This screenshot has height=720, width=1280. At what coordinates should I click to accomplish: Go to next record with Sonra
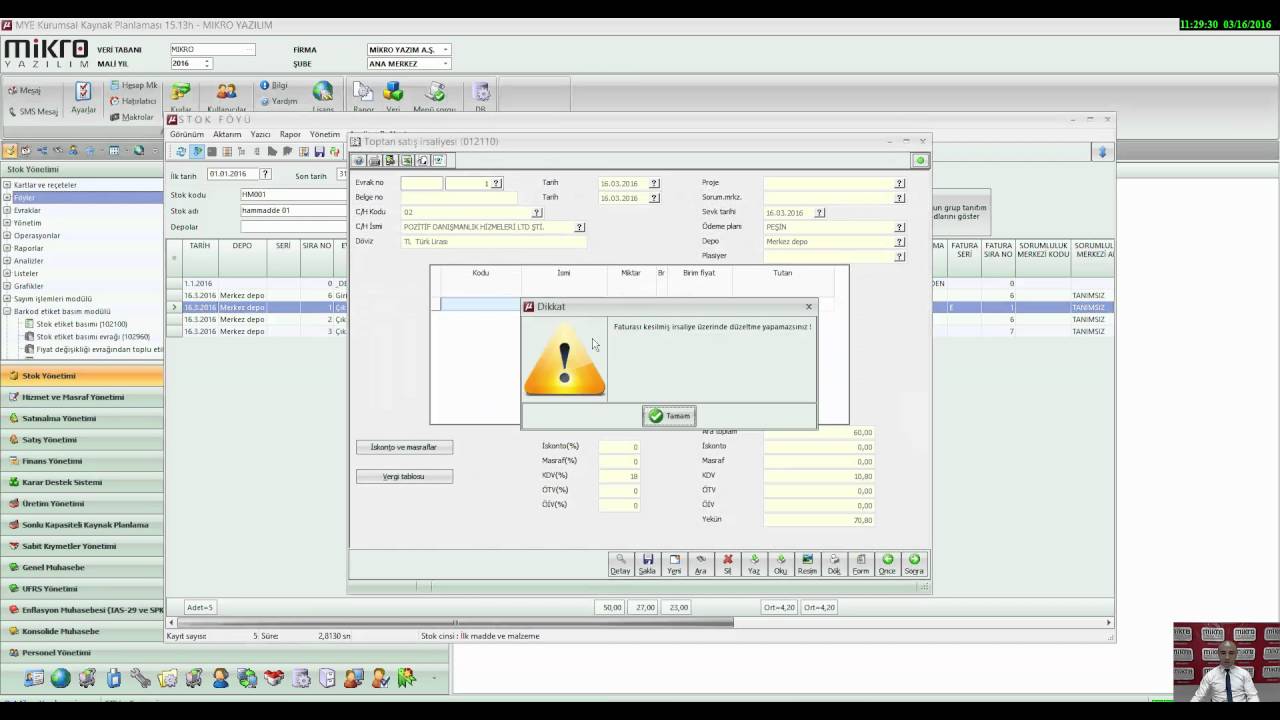(x=914, y=564)
